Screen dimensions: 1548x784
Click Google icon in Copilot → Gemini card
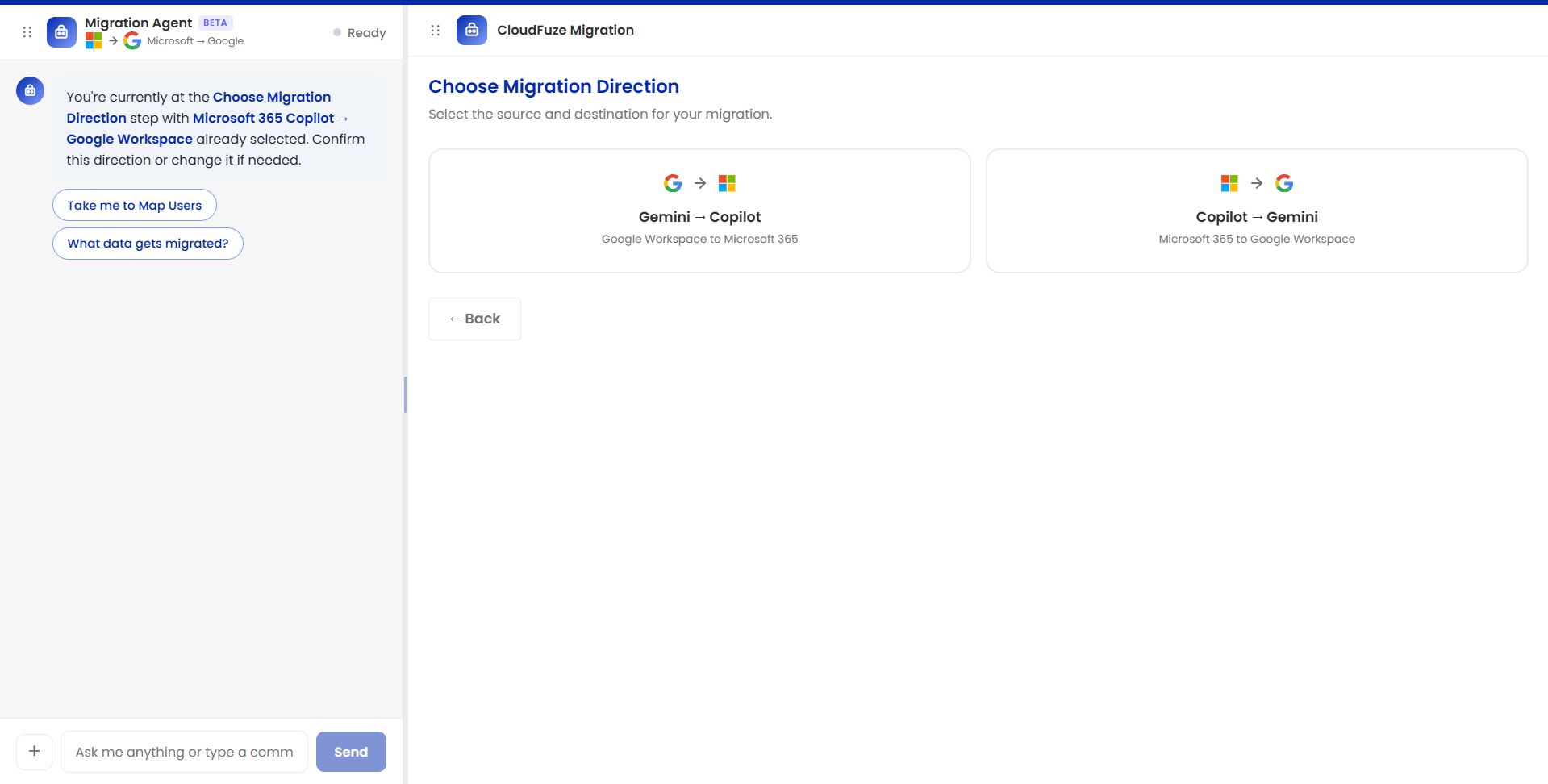point(1284,183)
